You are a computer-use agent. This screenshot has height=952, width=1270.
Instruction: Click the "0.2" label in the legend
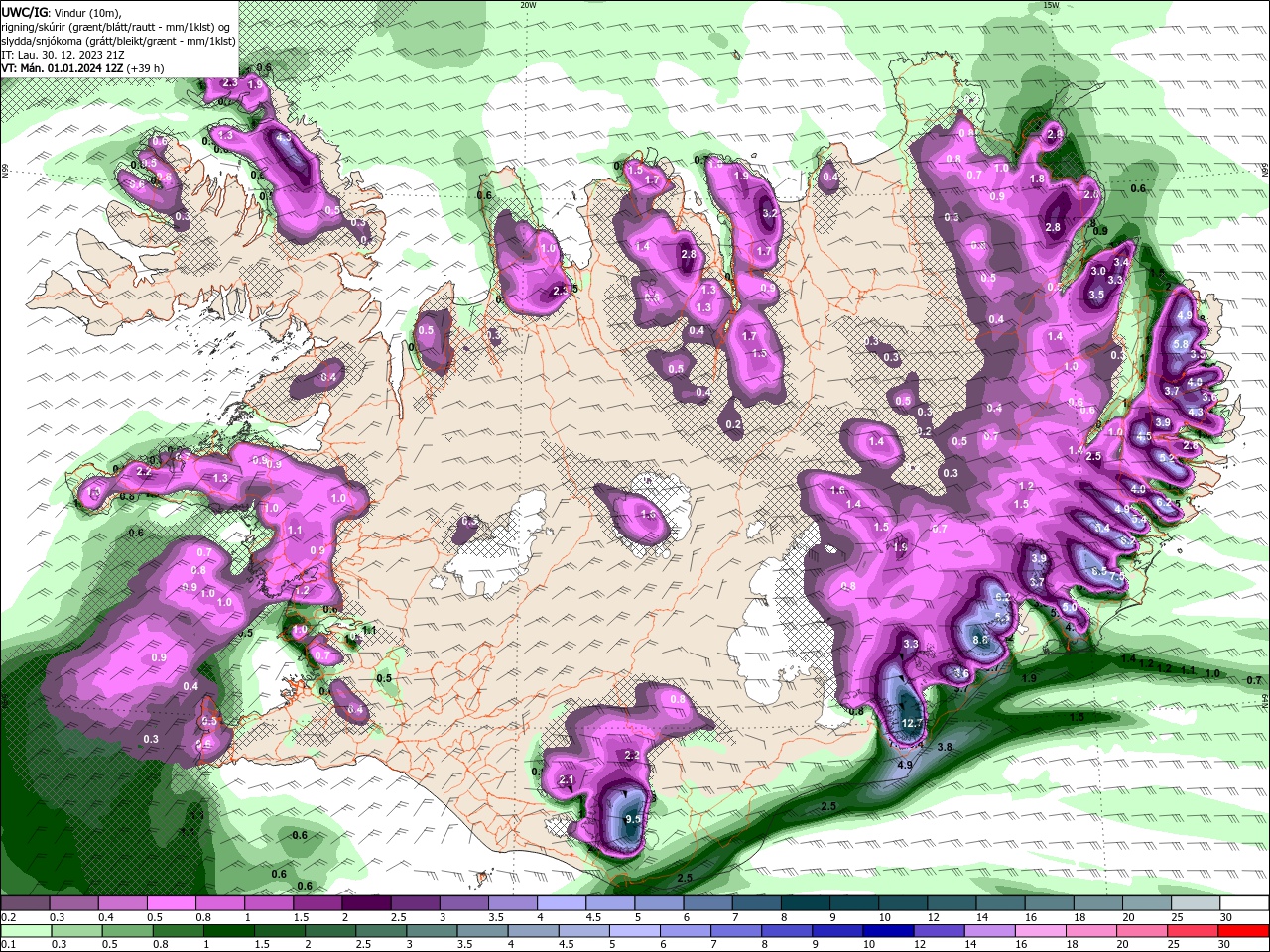pos(9,917)
